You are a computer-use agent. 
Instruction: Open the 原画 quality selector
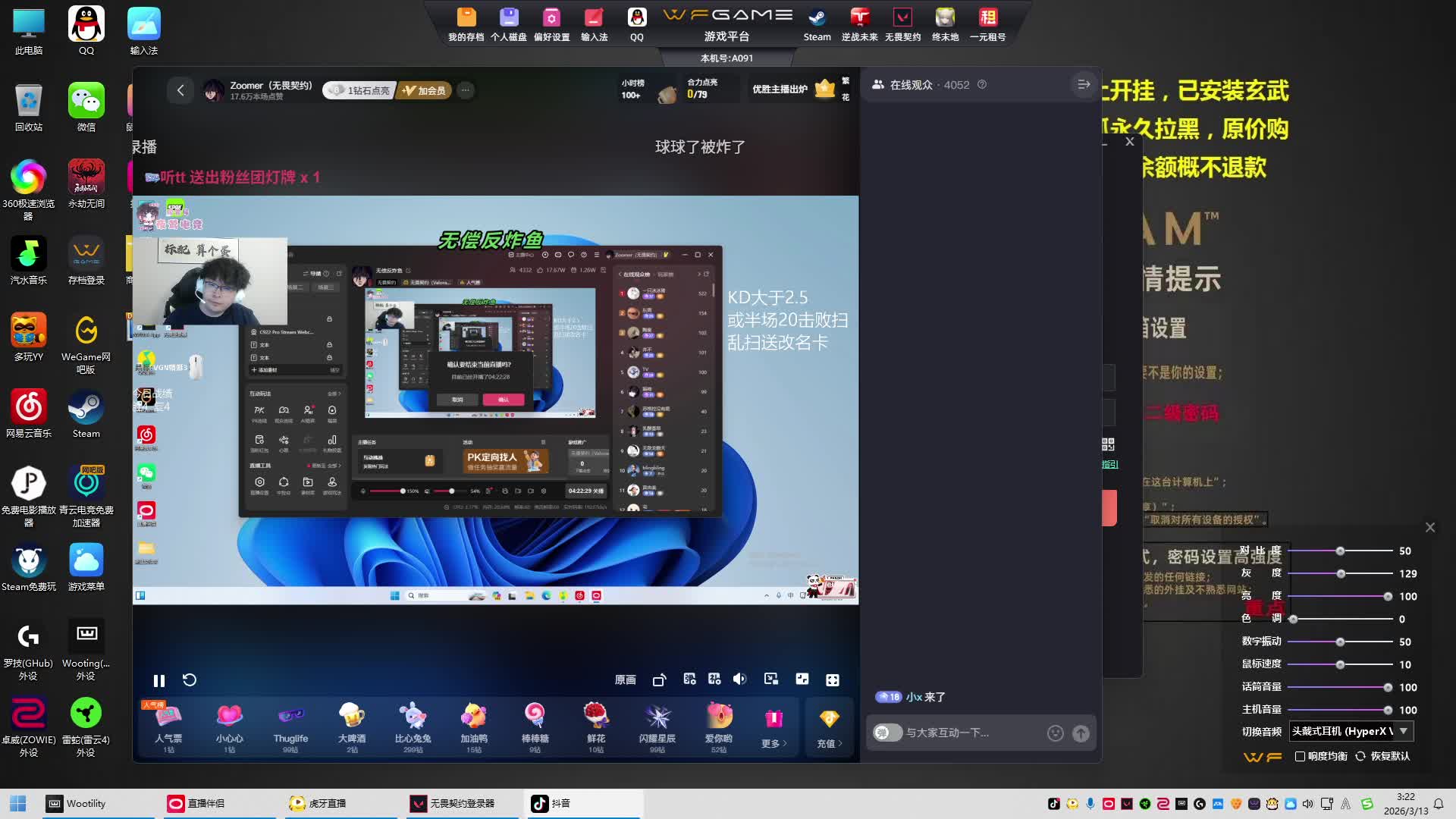pyautogui.click(x=625, y=680)
